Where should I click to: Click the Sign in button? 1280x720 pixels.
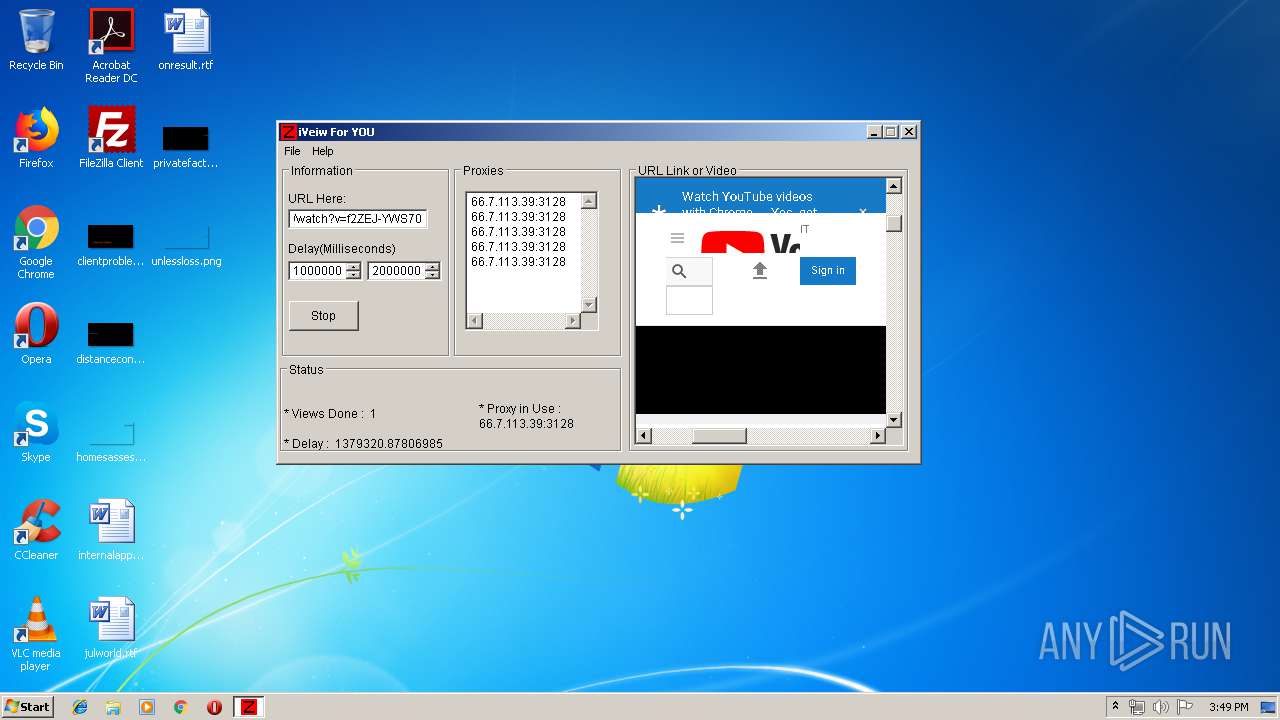(x=828, y=270)
